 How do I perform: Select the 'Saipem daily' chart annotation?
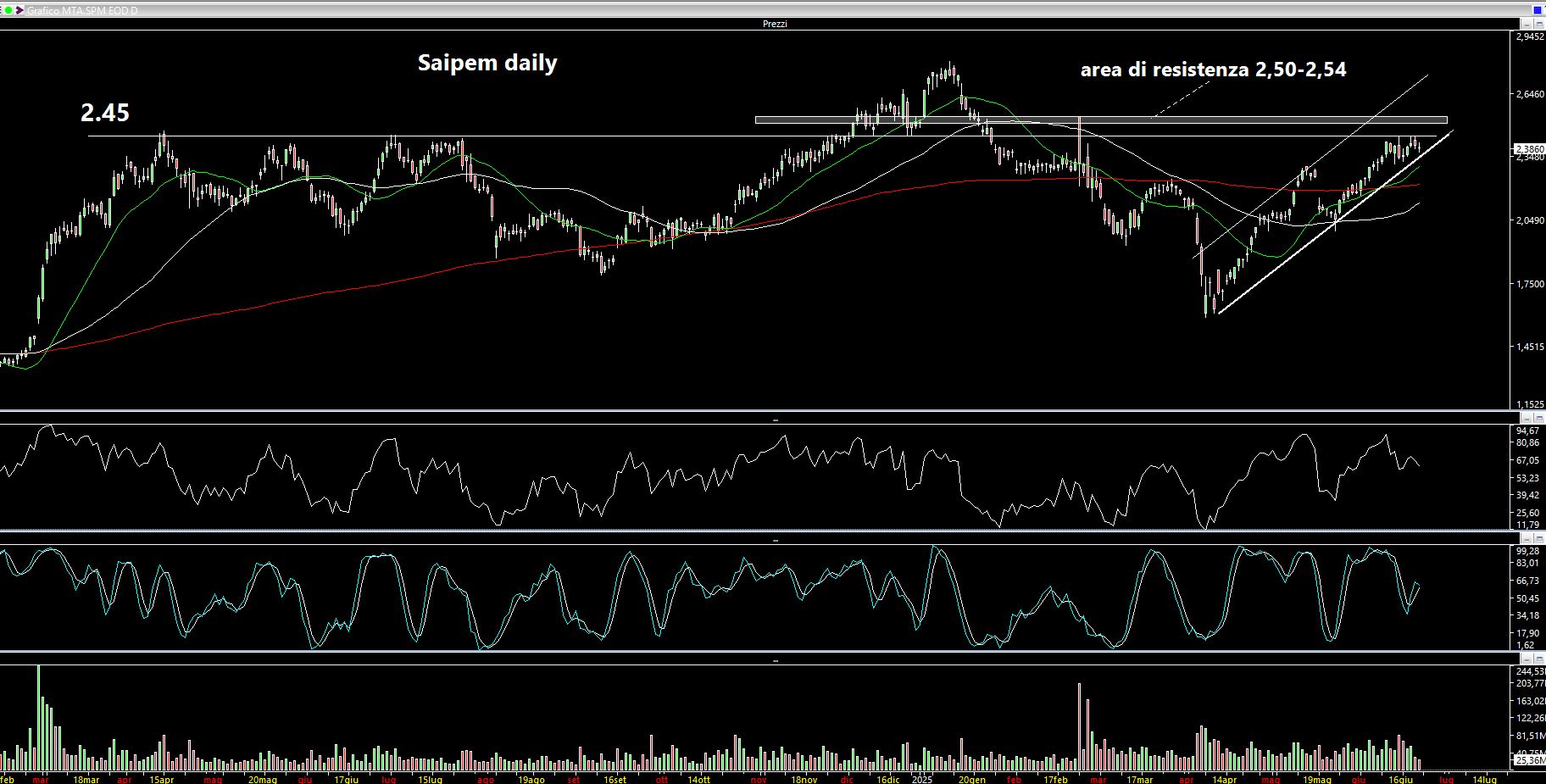pyautogui.click(x=487, y=63)
